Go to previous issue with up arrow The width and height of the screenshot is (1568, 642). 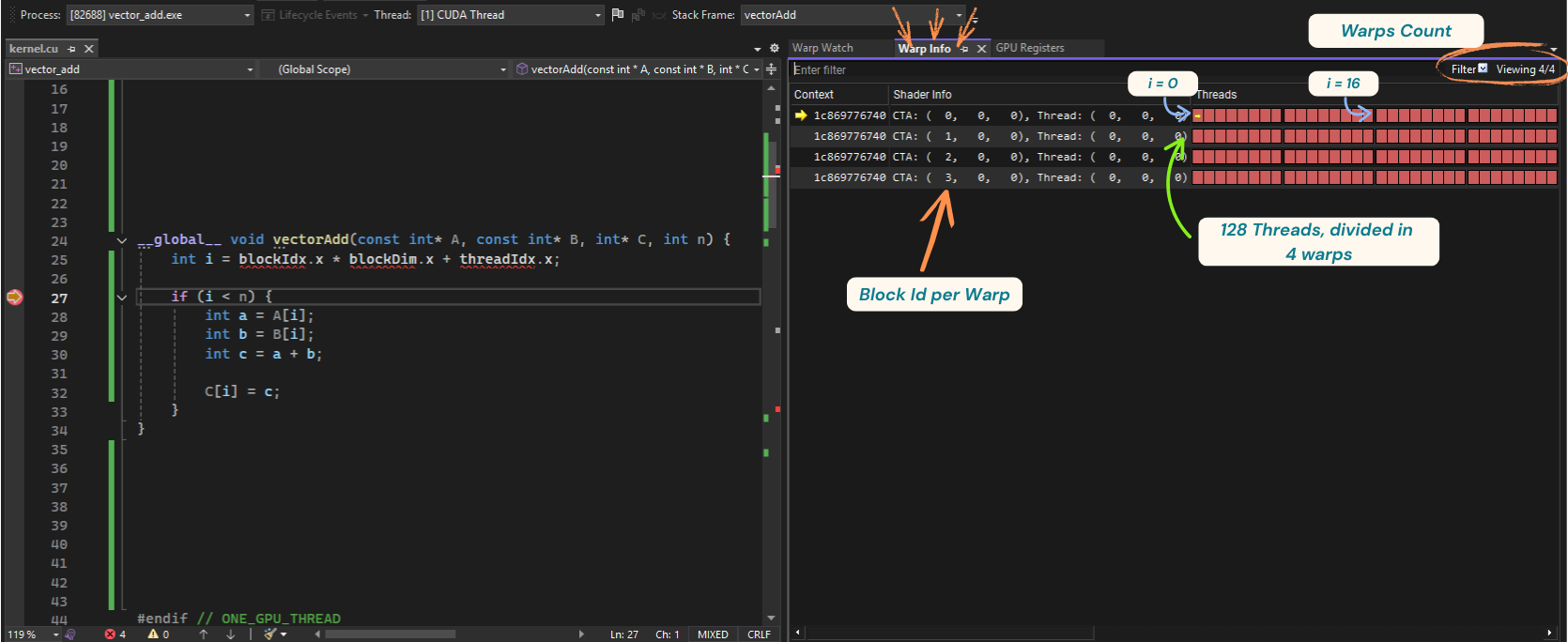[x=204, y=634]
